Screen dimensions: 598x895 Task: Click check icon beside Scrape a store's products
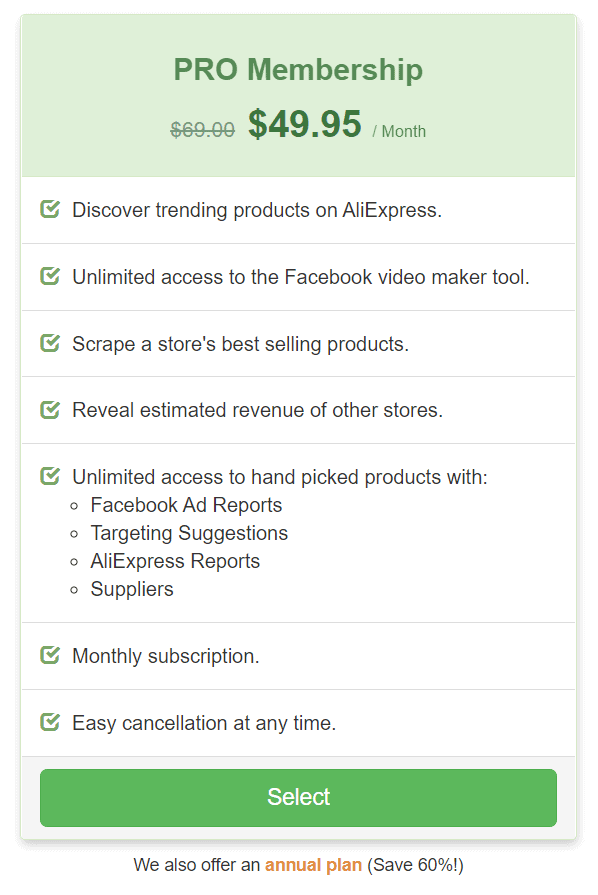[x=50, y=343]
